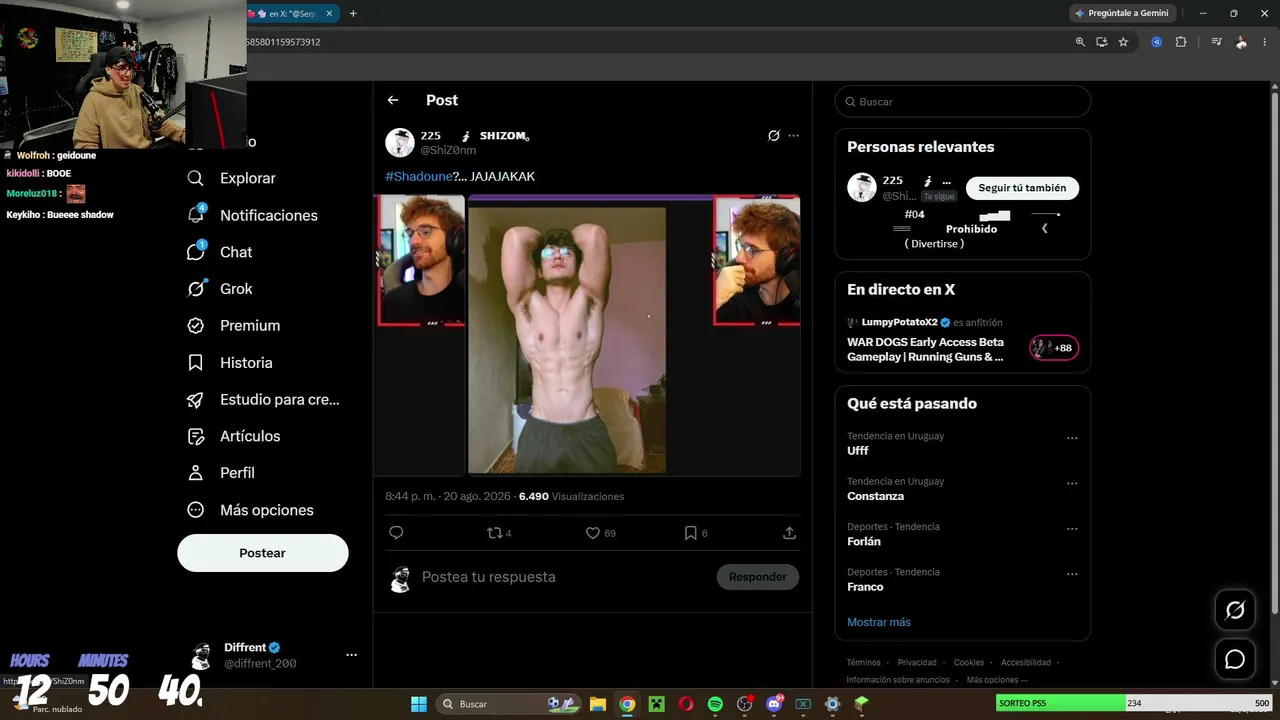Click the Notificaciones bell icon
Viewport: 1280px width, 720px height.
click(x=196, y=215)
